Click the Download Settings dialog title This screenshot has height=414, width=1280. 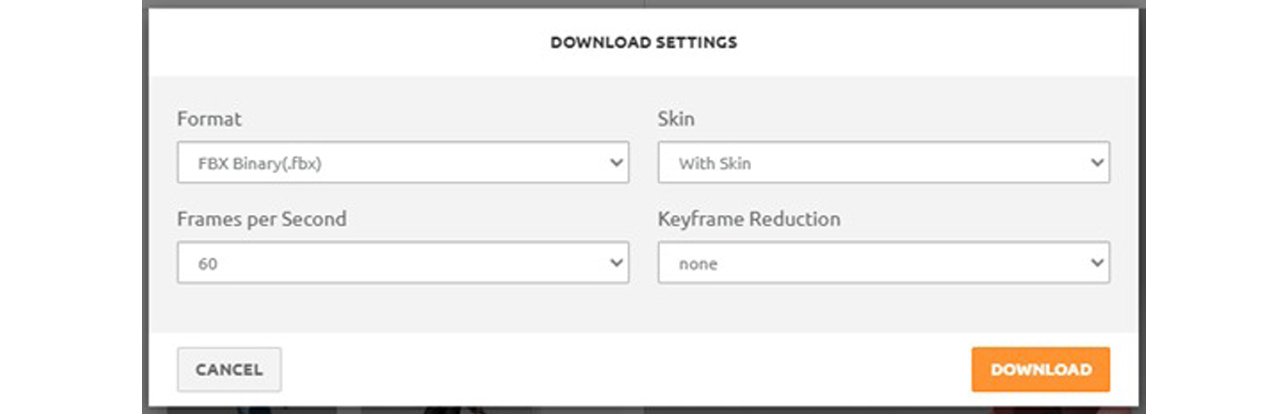[x=643, y=43]
